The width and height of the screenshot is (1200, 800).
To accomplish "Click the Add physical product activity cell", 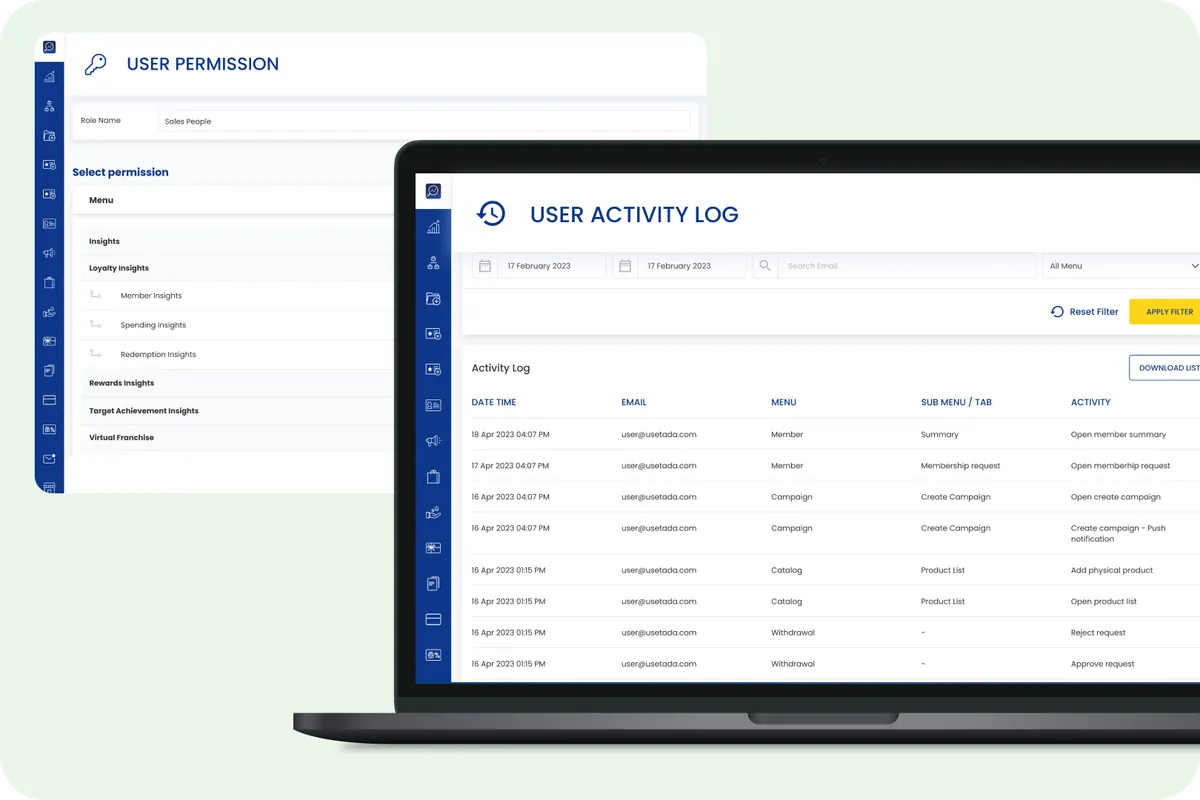I will point(1112,570).
